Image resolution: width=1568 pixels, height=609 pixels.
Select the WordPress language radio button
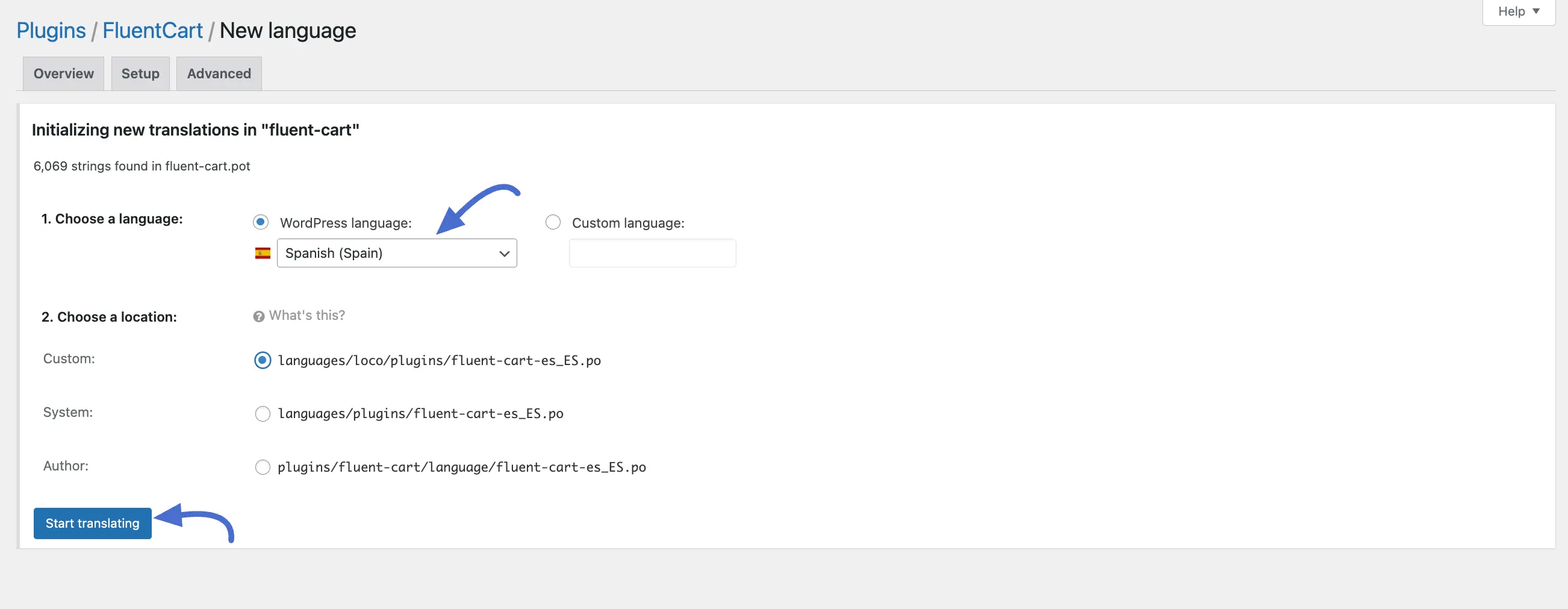(261, 222)
